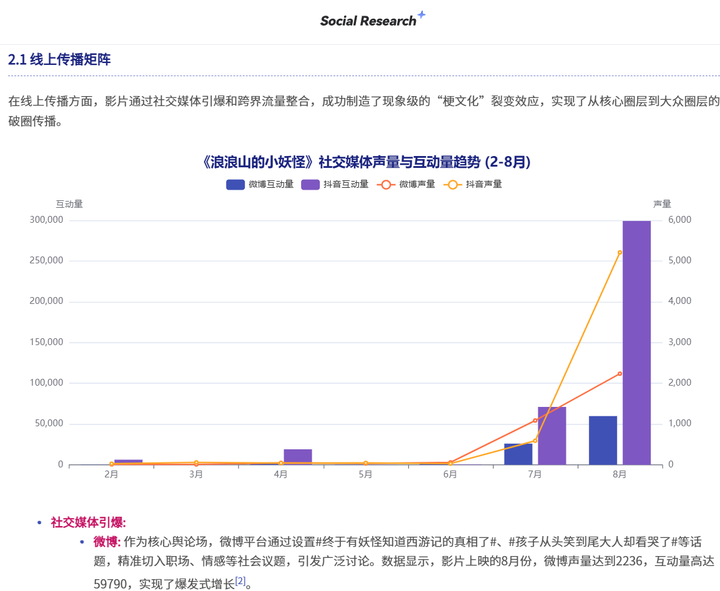Image resolution: width=720 pixels, height=591 pixels.
Task: Click the orange-red 微博声量 legend marker
Action: click(386, 185)
